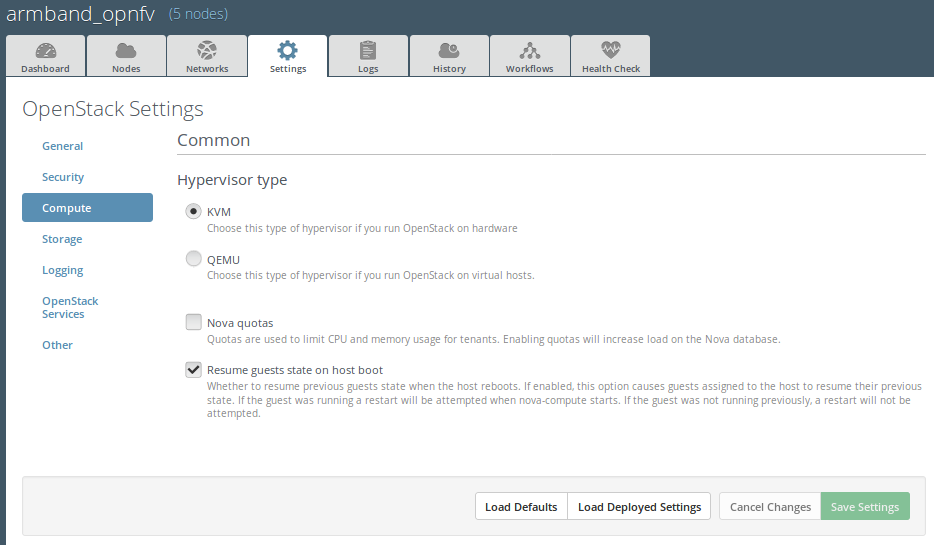Open the General settings section
Image resolution: width=934 pixels, height=545 pixels.
tap(62, 146)
